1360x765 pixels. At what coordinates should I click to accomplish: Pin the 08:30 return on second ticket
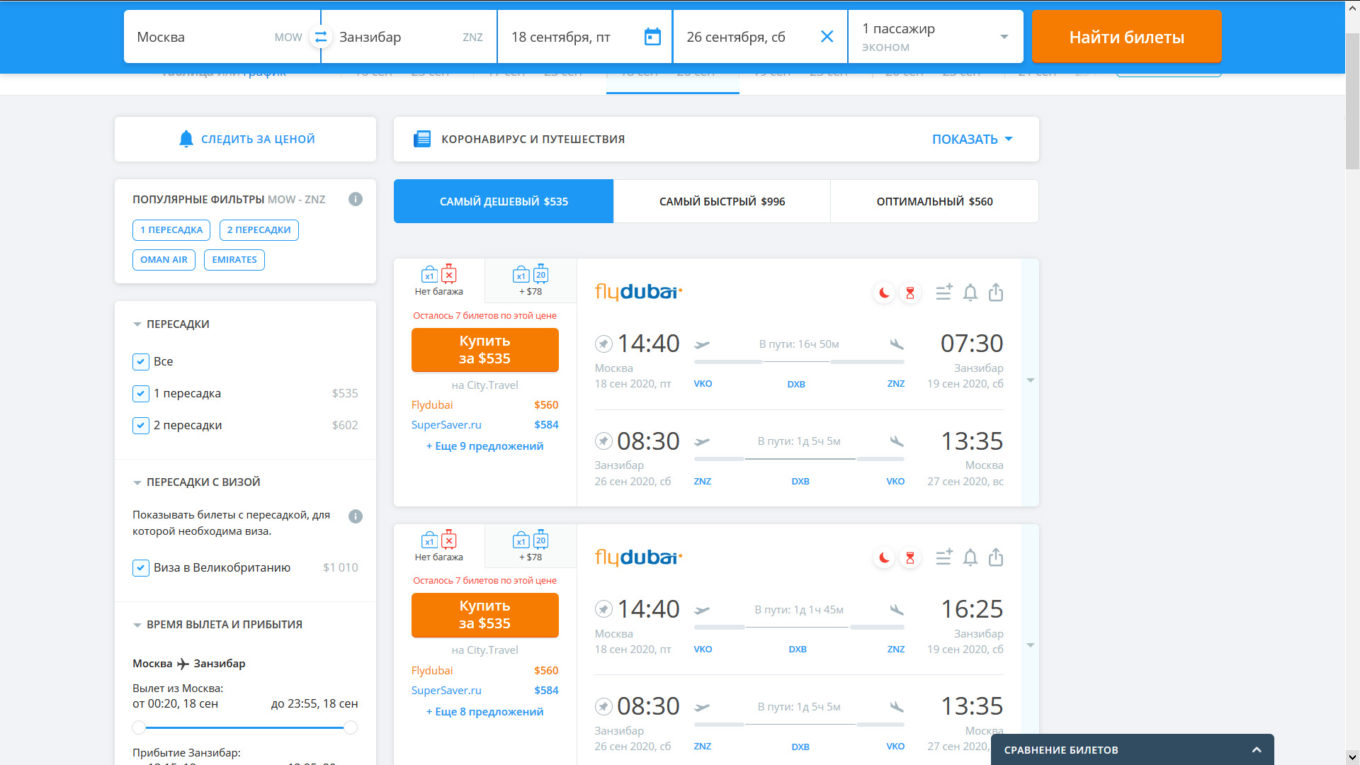pos(604,706)
